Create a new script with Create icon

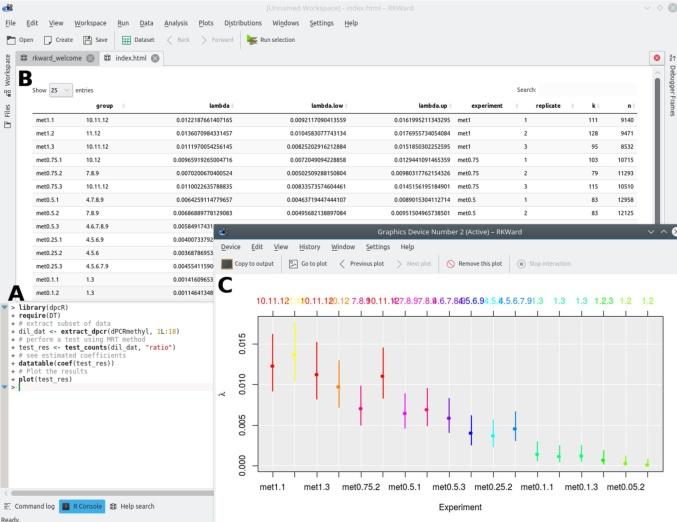[x=57, y=40]
